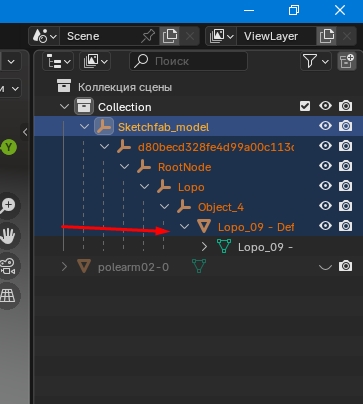Viewport: 363px width, 404px height.
Task: Hide Object_4 in viewport
Action: [x=325, y=206]
